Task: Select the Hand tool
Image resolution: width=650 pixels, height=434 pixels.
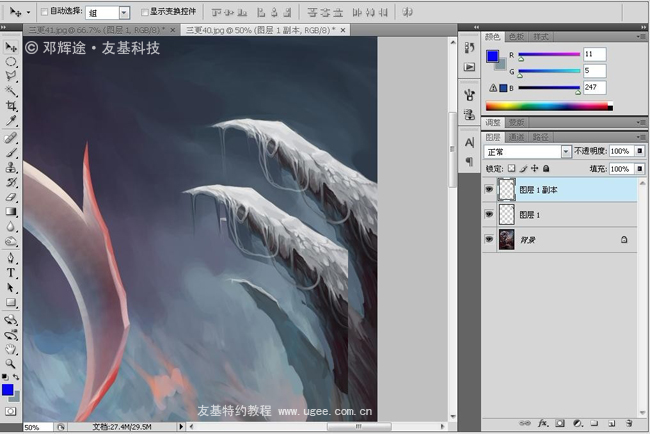Action: click(x=11, y=349)
